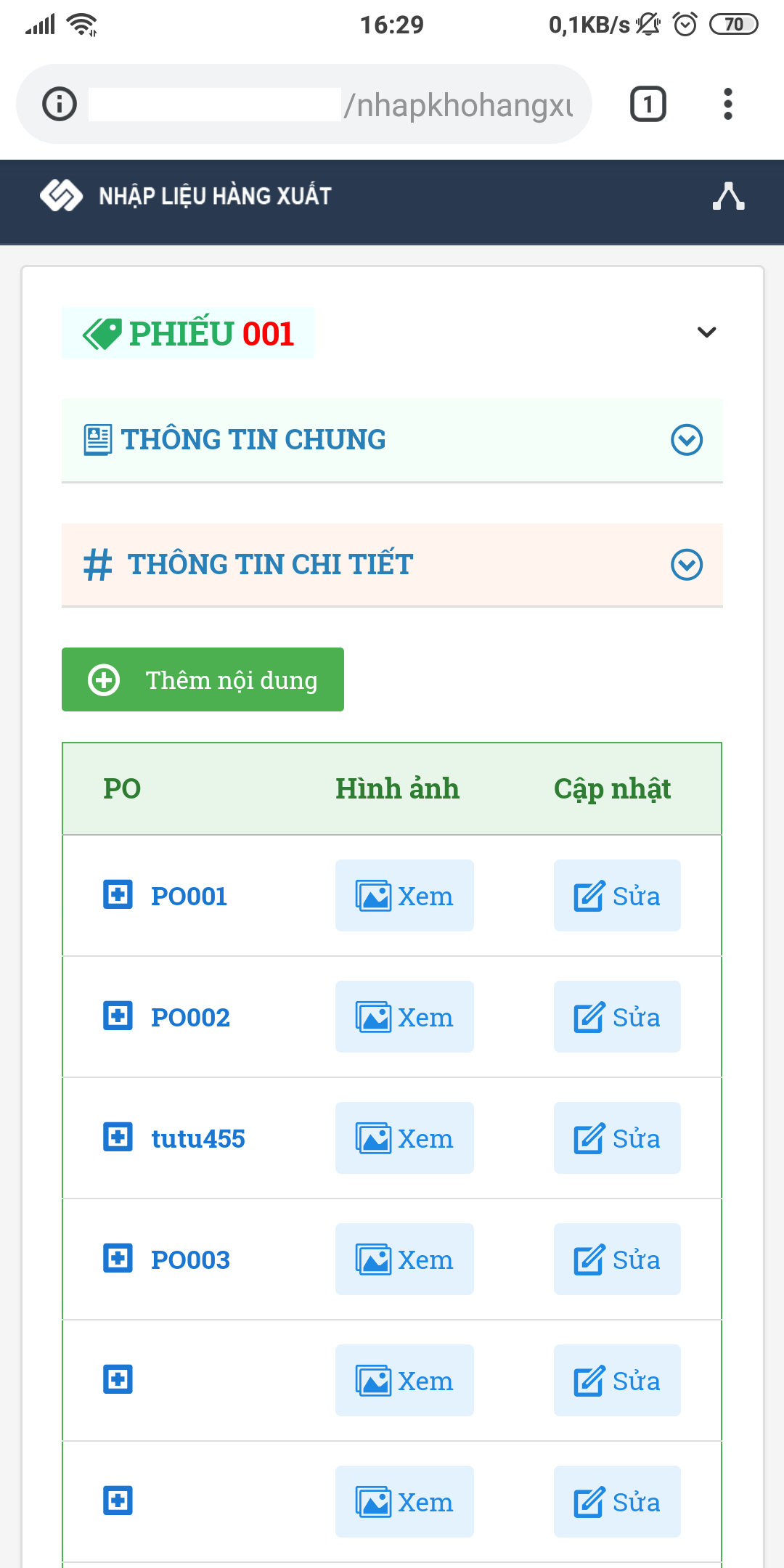Screen dimensions: 784x1568
Task: Click the Thêm nội dung button
Action: pos(203,679)
